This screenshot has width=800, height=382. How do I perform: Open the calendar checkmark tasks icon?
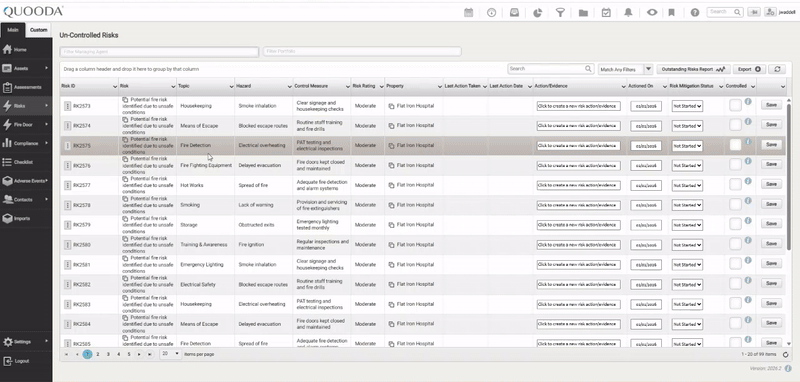coord(606,13)
